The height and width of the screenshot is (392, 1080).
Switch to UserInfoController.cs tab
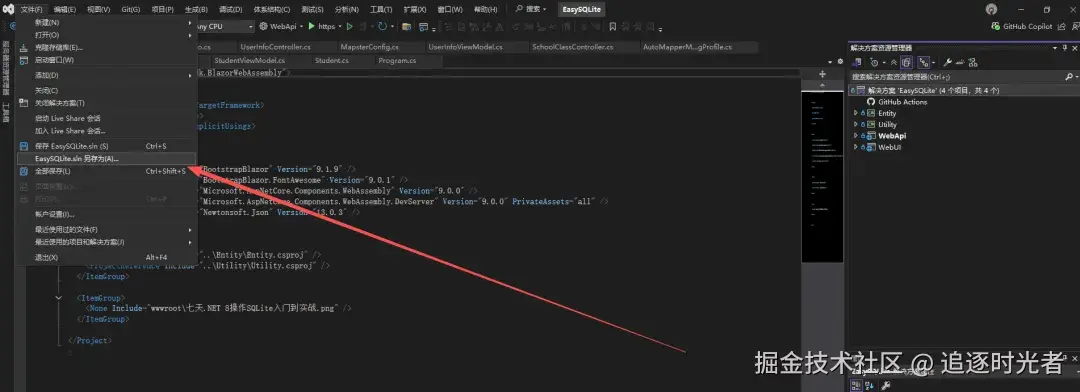(276, 47)
